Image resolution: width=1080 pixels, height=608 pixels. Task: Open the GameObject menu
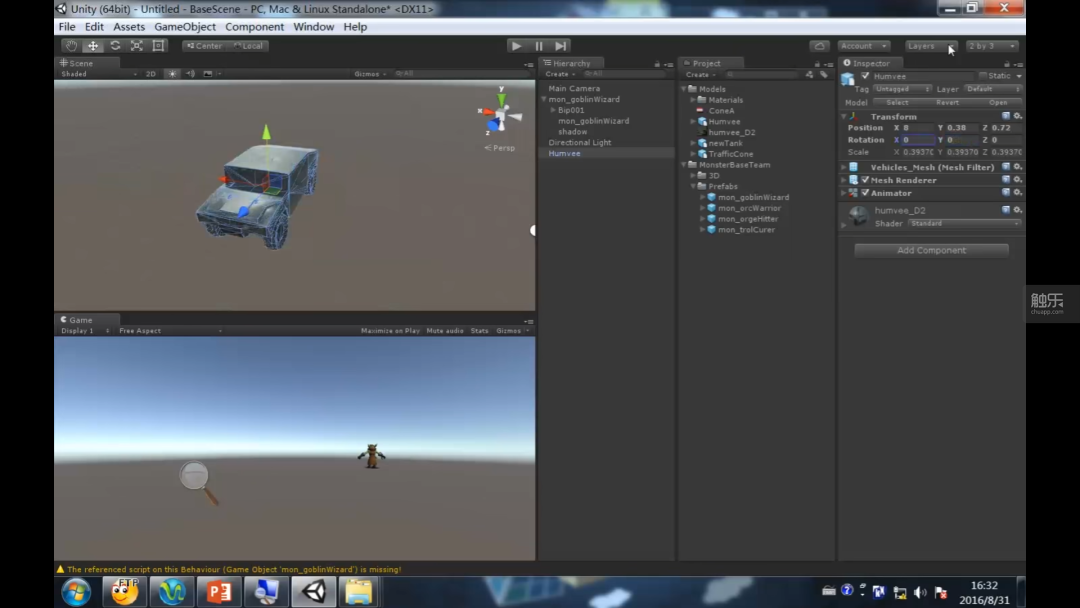coord(185,27)
